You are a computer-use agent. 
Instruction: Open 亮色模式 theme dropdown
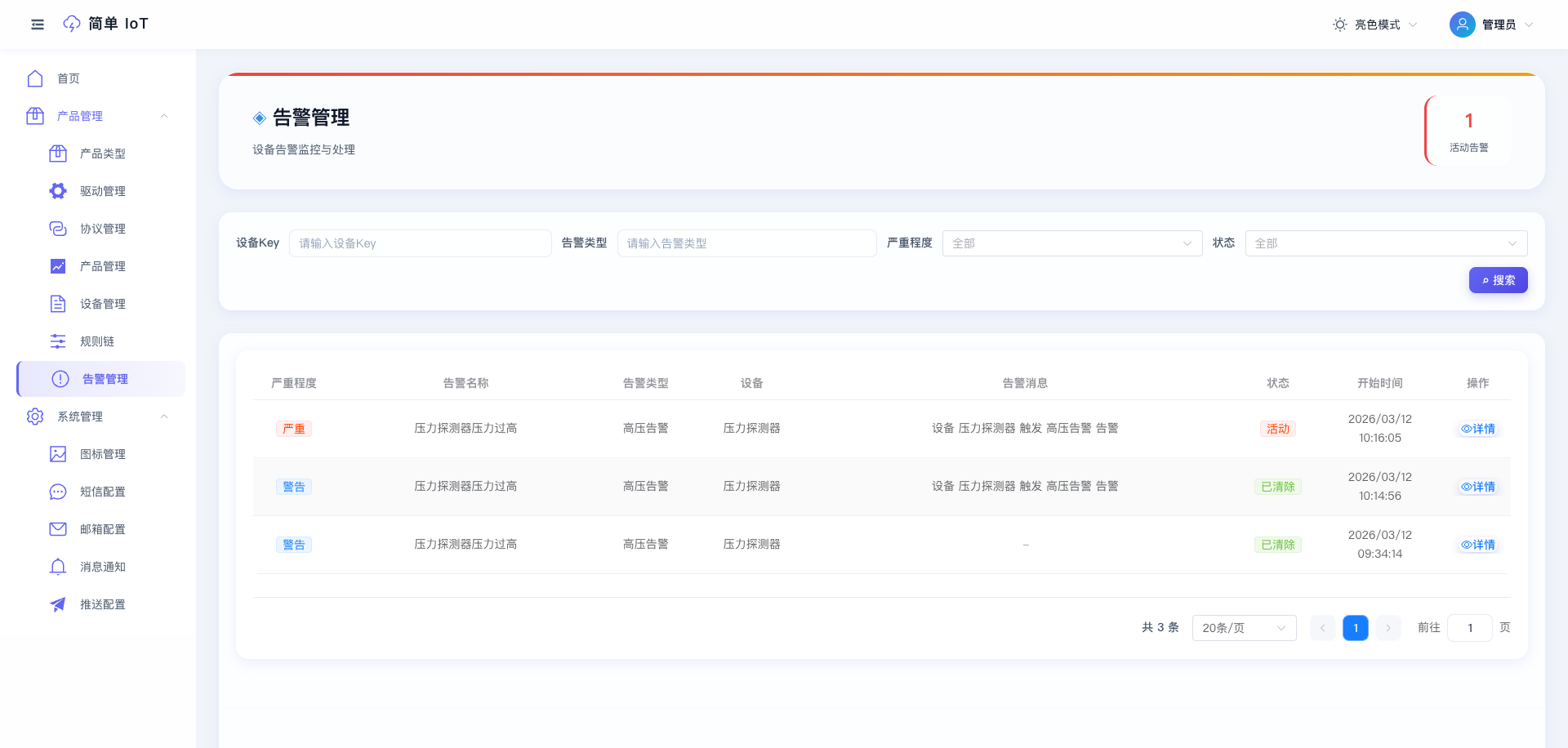tap(1375, 24)
